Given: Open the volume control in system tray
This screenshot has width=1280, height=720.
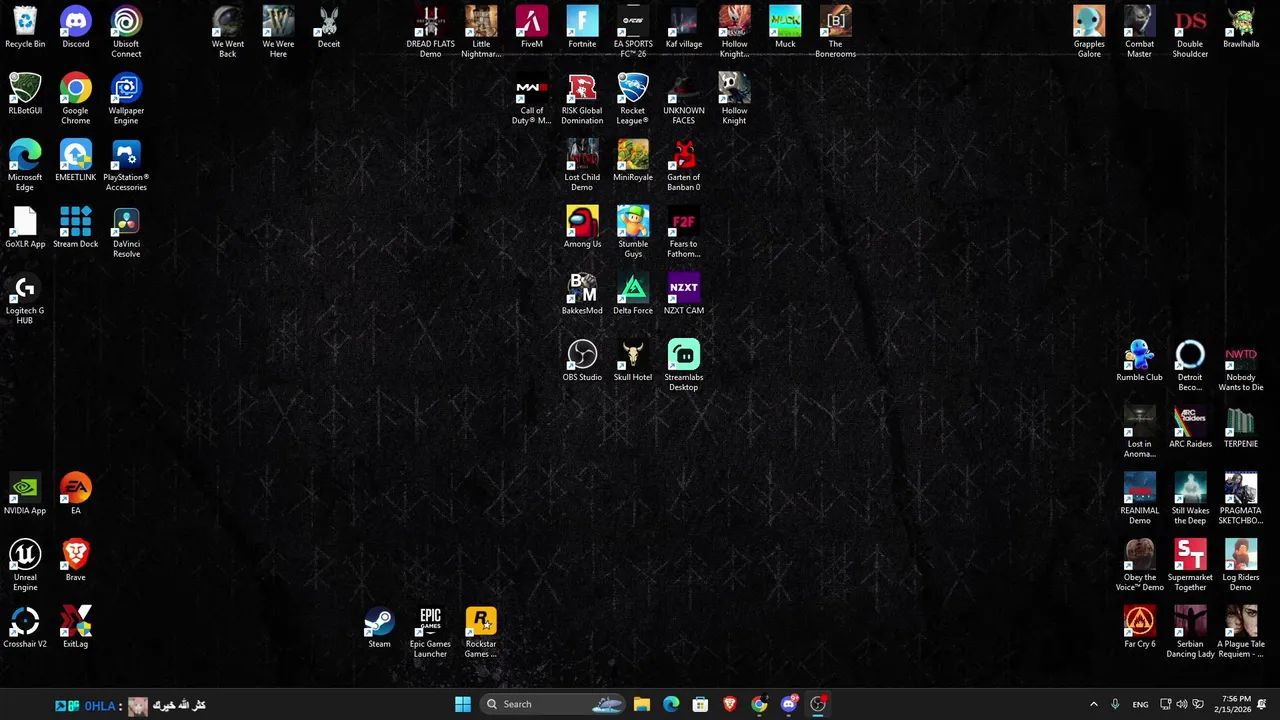Looking at the screenshot, I should (1182, 704).
